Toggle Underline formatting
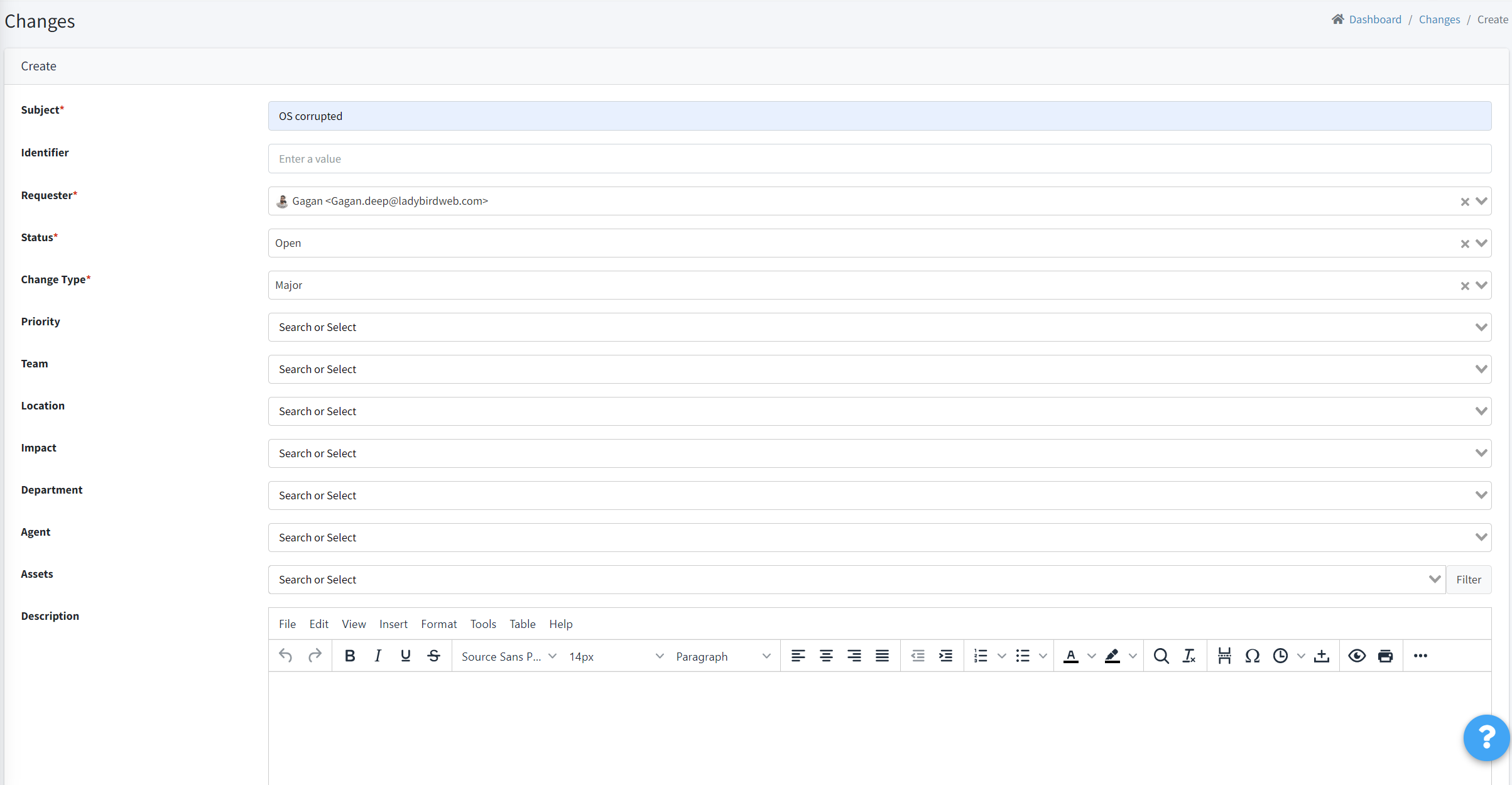The width and height of the screenshot is (1512, 785). [x=406, y=656]
